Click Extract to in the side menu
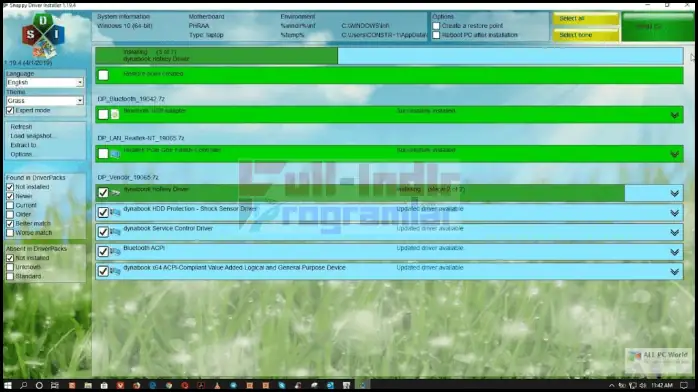 click(x=24, y=145)
